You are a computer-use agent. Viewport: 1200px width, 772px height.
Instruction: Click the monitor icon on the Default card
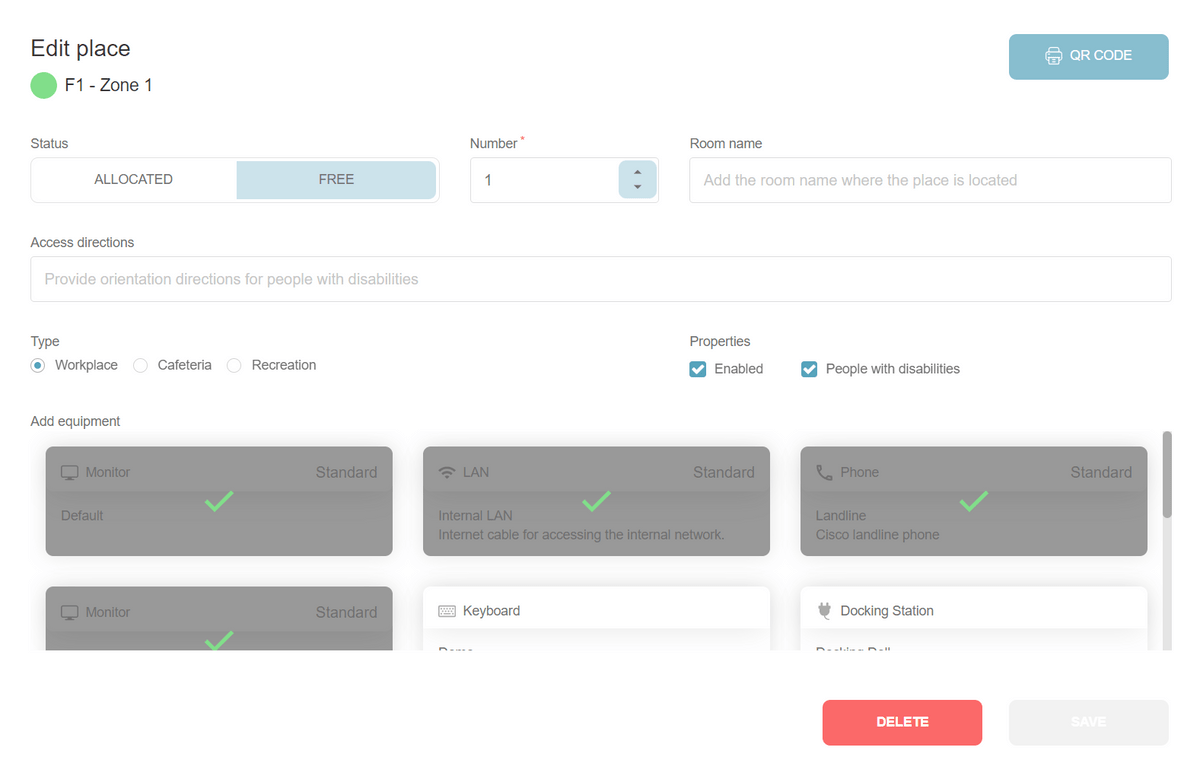coord(69,472)
